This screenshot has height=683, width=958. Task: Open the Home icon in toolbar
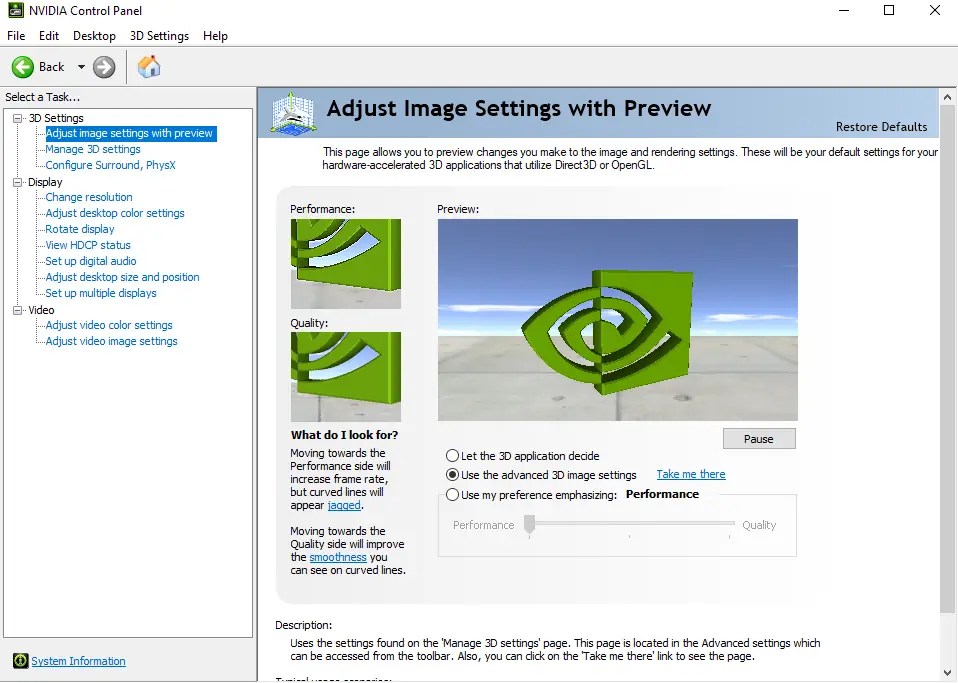[x=148, y=67]
